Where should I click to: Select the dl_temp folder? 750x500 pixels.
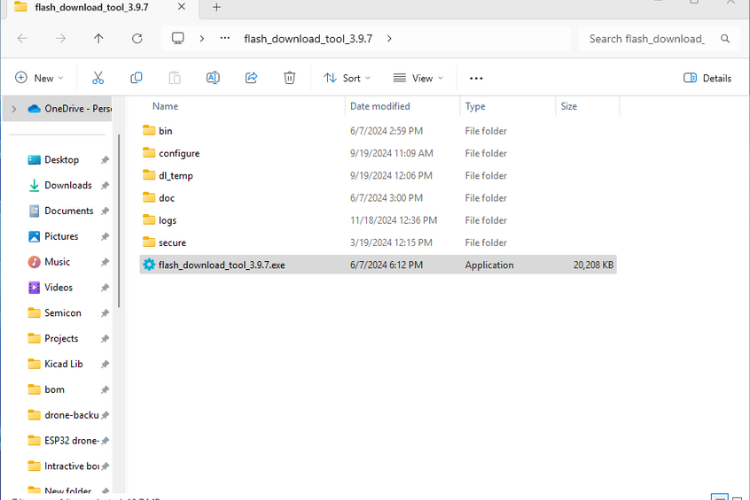(x=176, y=176)
